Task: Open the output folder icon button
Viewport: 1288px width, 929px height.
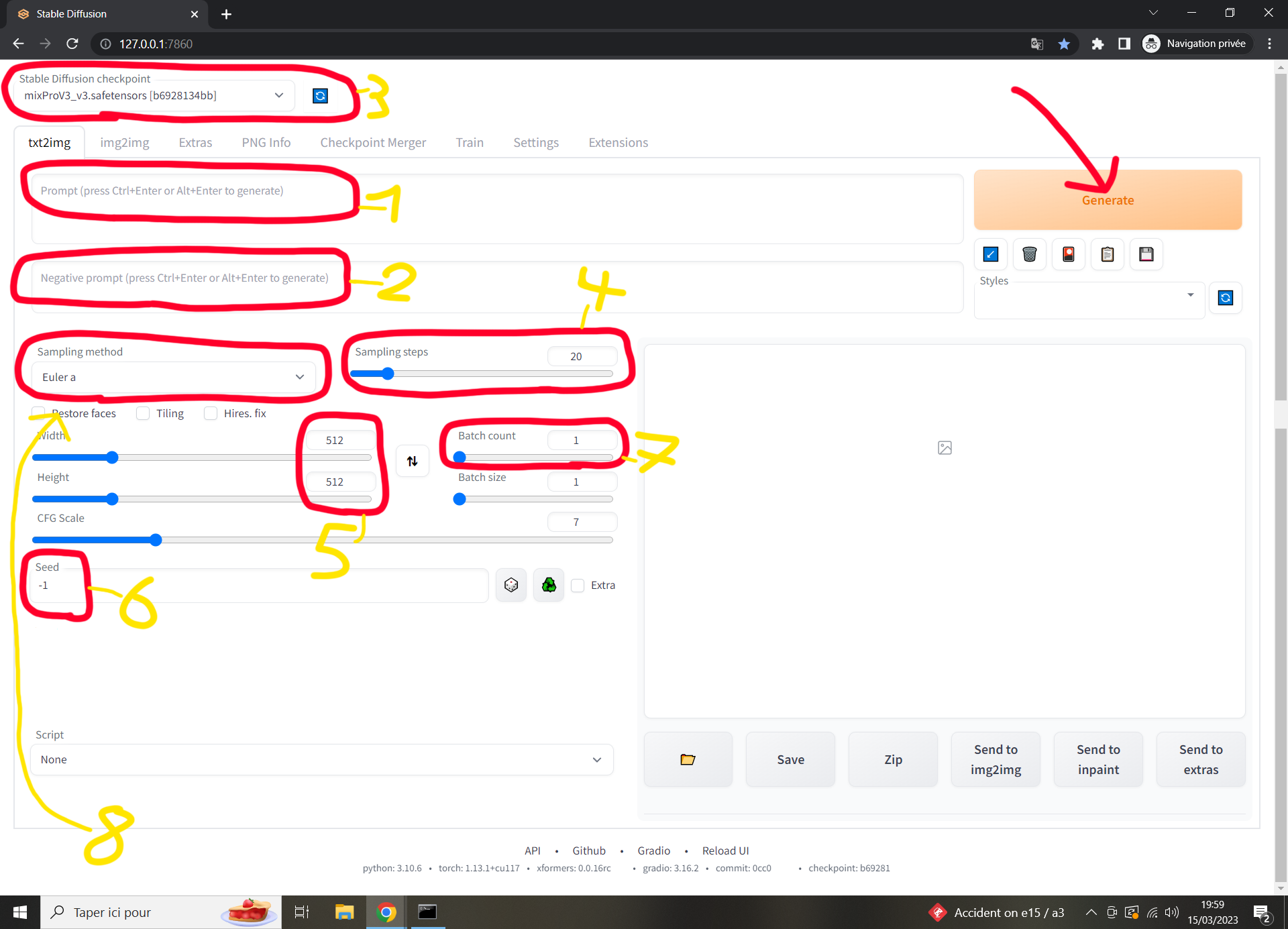Action: (x=688, y=759)
